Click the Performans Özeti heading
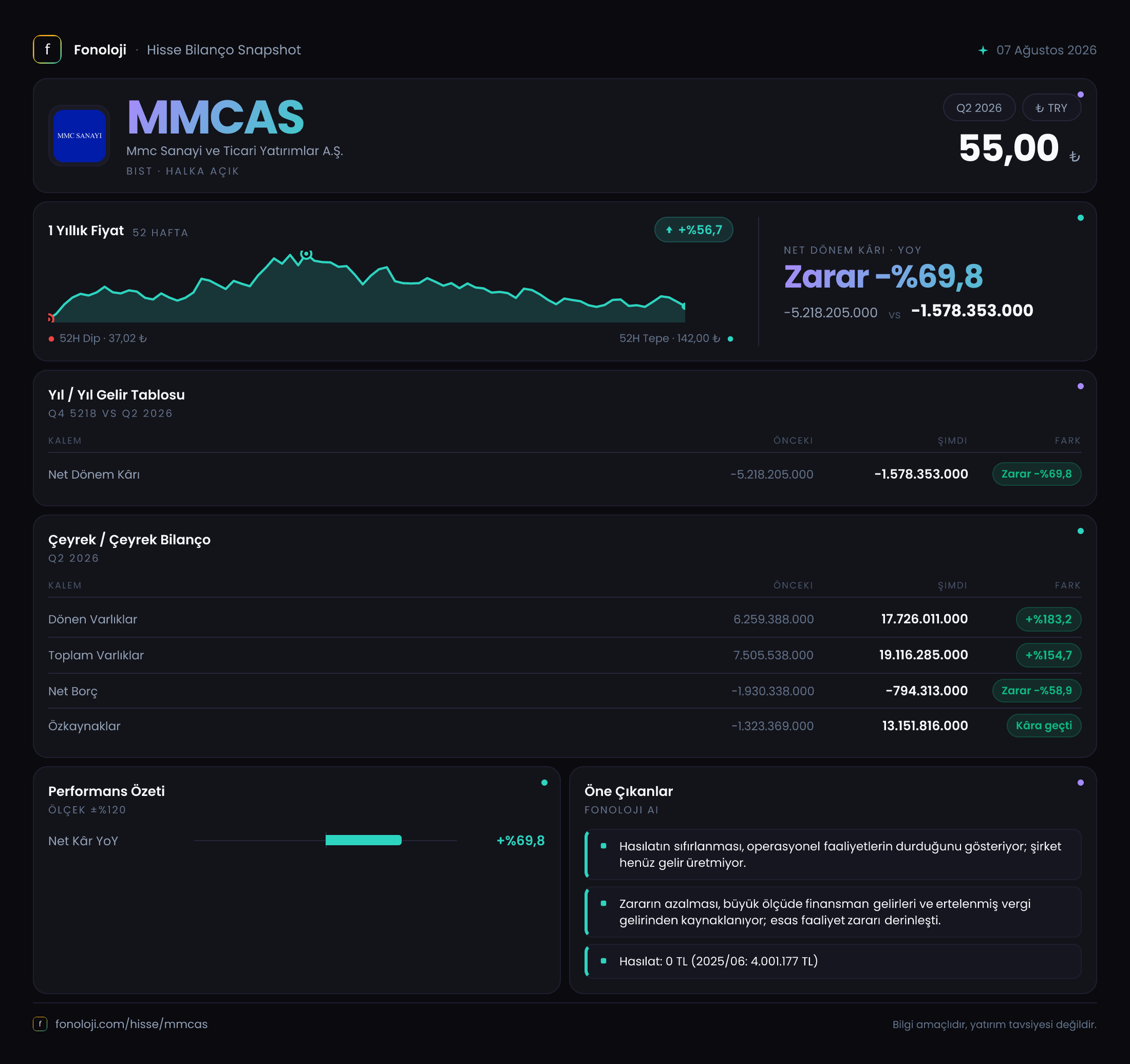 click(x=106, y=791)
